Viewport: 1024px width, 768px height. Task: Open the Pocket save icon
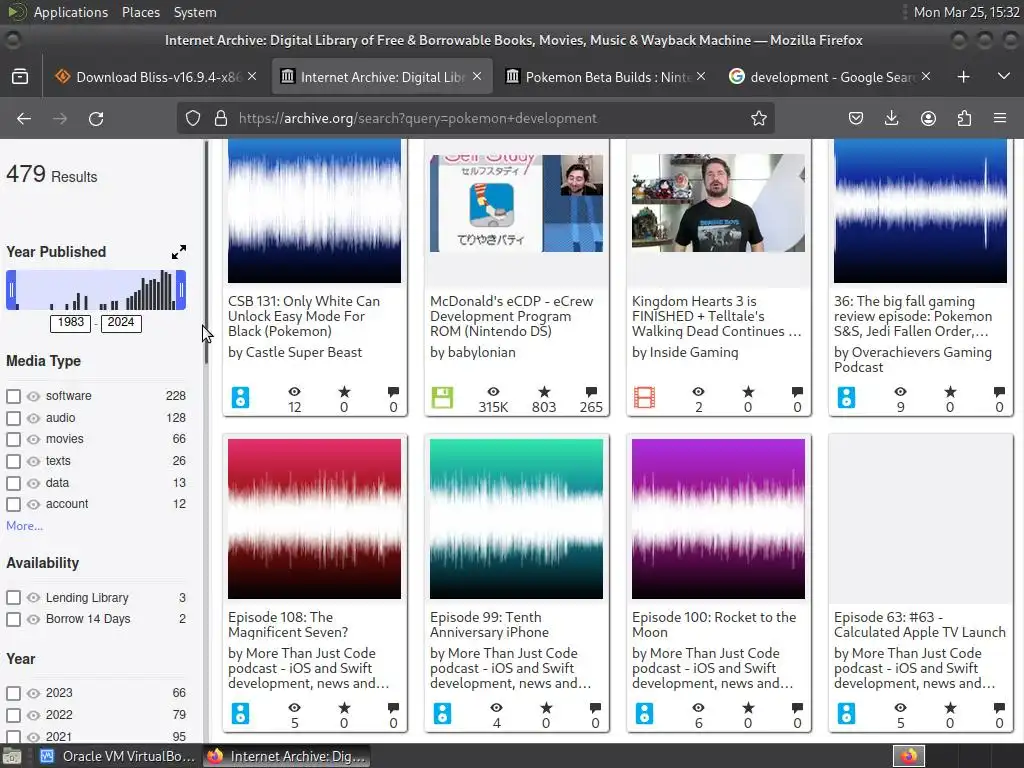pyautogui.click(x=856, y=118)
